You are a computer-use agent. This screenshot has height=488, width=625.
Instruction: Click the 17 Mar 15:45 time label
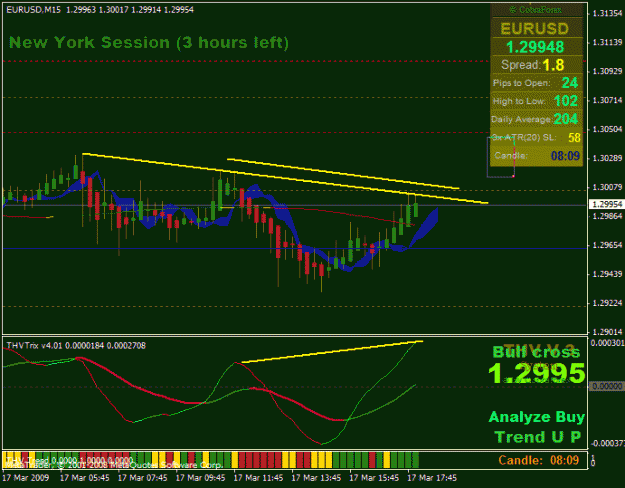pyautogui.click(x=374, y=478)
